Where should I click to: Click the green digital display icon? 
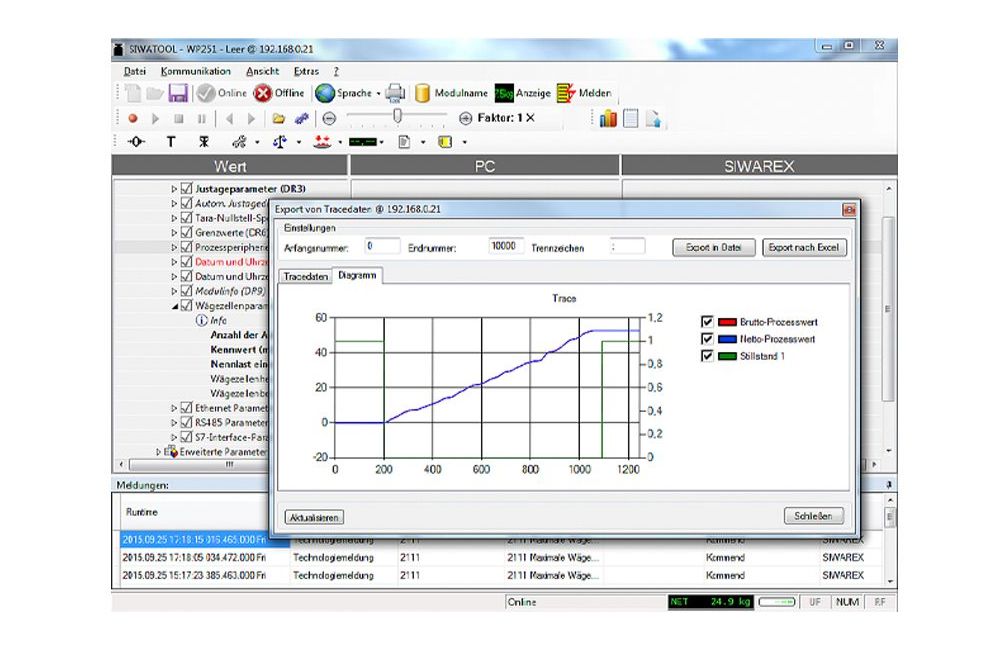[363, 142]
